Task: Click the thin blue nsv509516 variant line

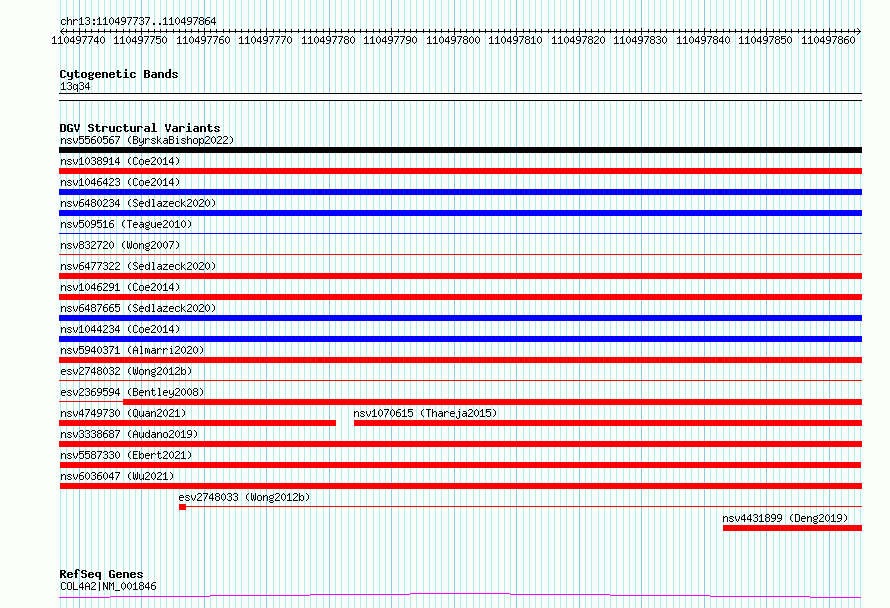Action: tap(460, 233)
